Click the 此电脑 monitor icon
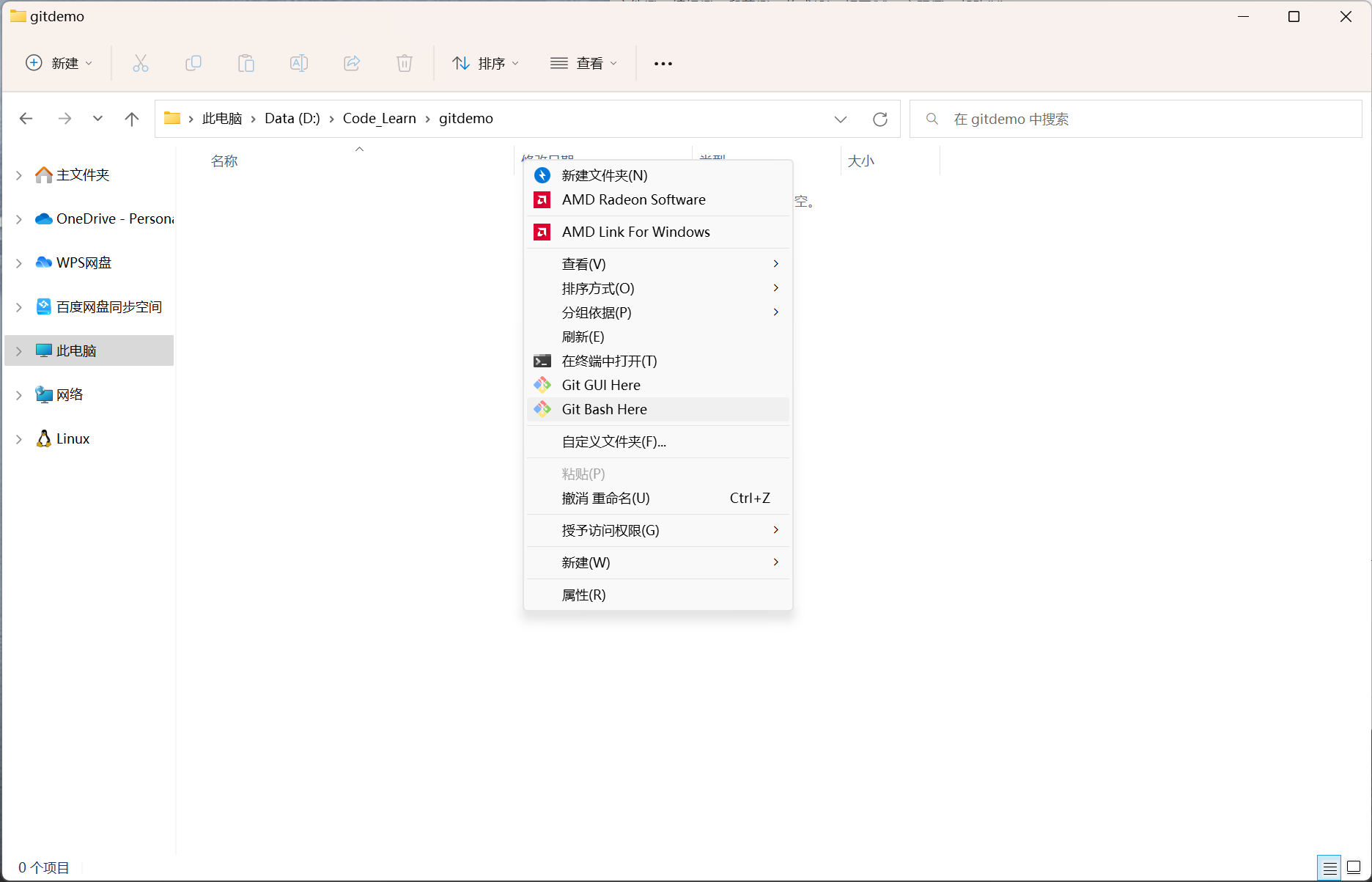This screenshot has width=1372, height=882. [44, 350]
